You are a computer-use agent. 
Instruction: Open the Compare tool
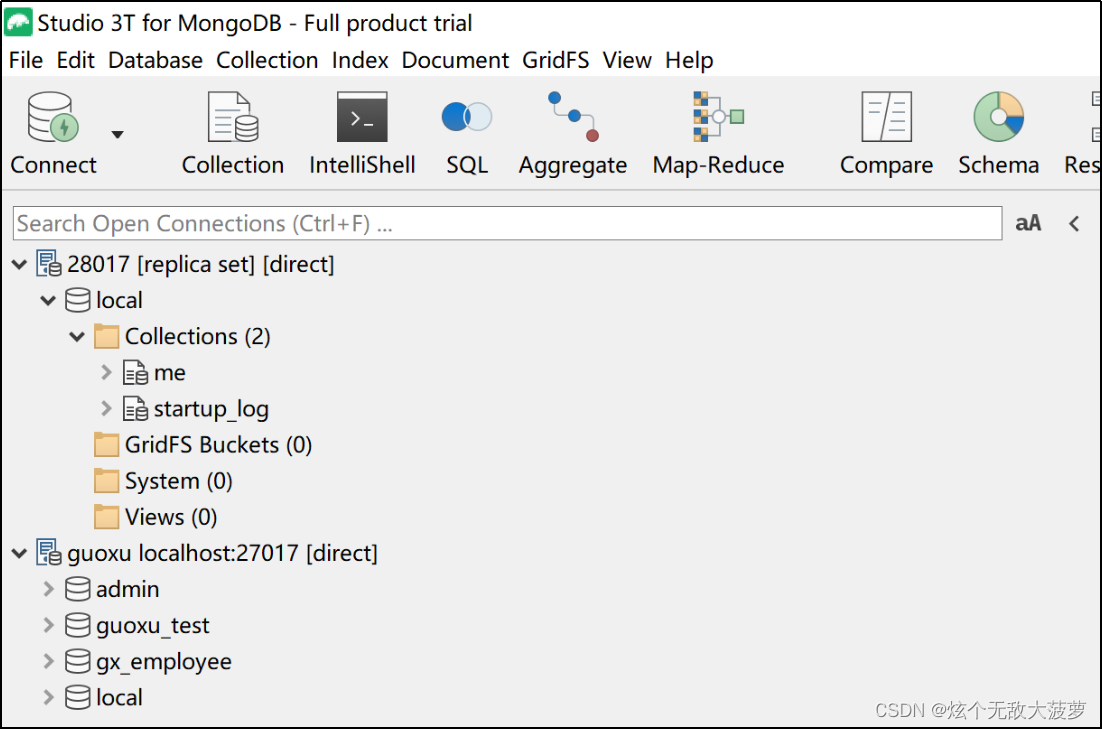(885, 130)
